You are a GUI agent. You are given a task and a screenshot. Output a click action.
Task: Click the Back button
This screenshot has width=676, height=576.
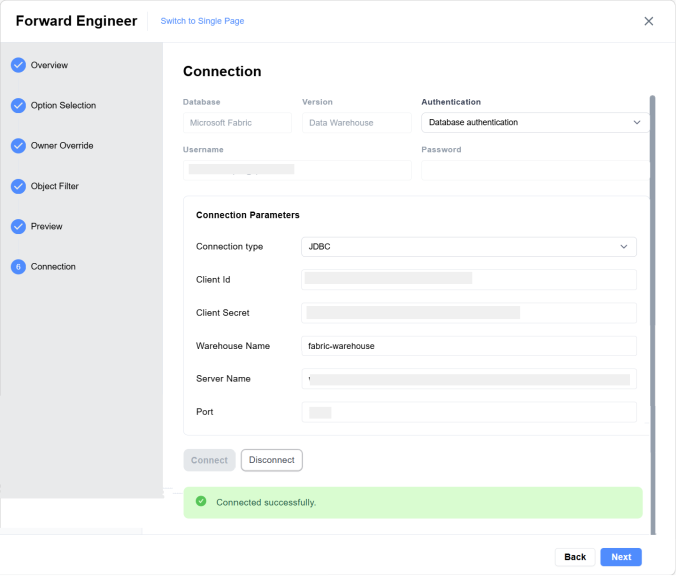(575, 557)
